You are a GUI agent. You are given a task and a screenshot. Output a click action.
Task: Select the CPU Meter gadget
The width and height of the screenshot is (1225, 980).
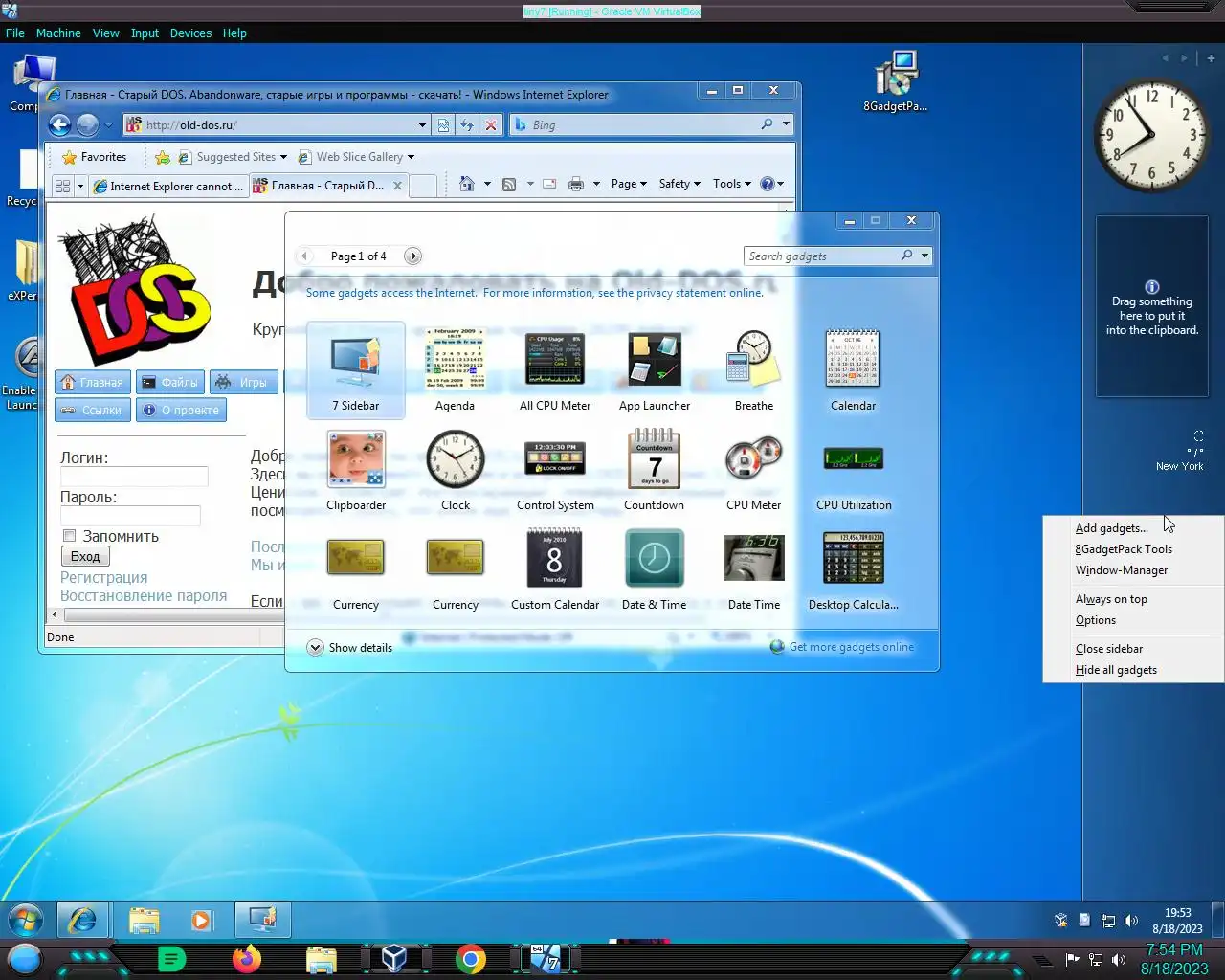[x=754, y=470]
